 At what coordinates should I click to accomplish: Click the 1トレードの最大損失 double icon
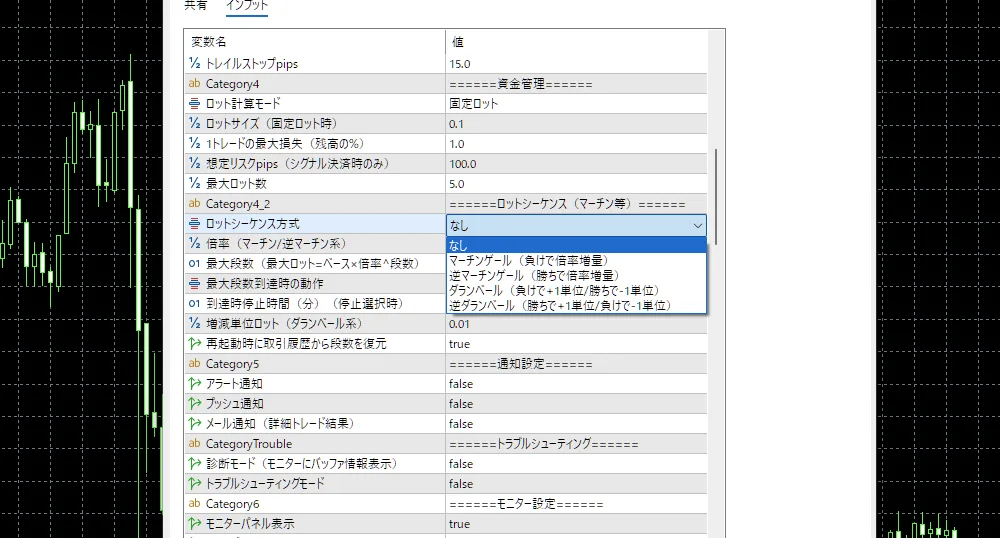(x=195, y=143)
